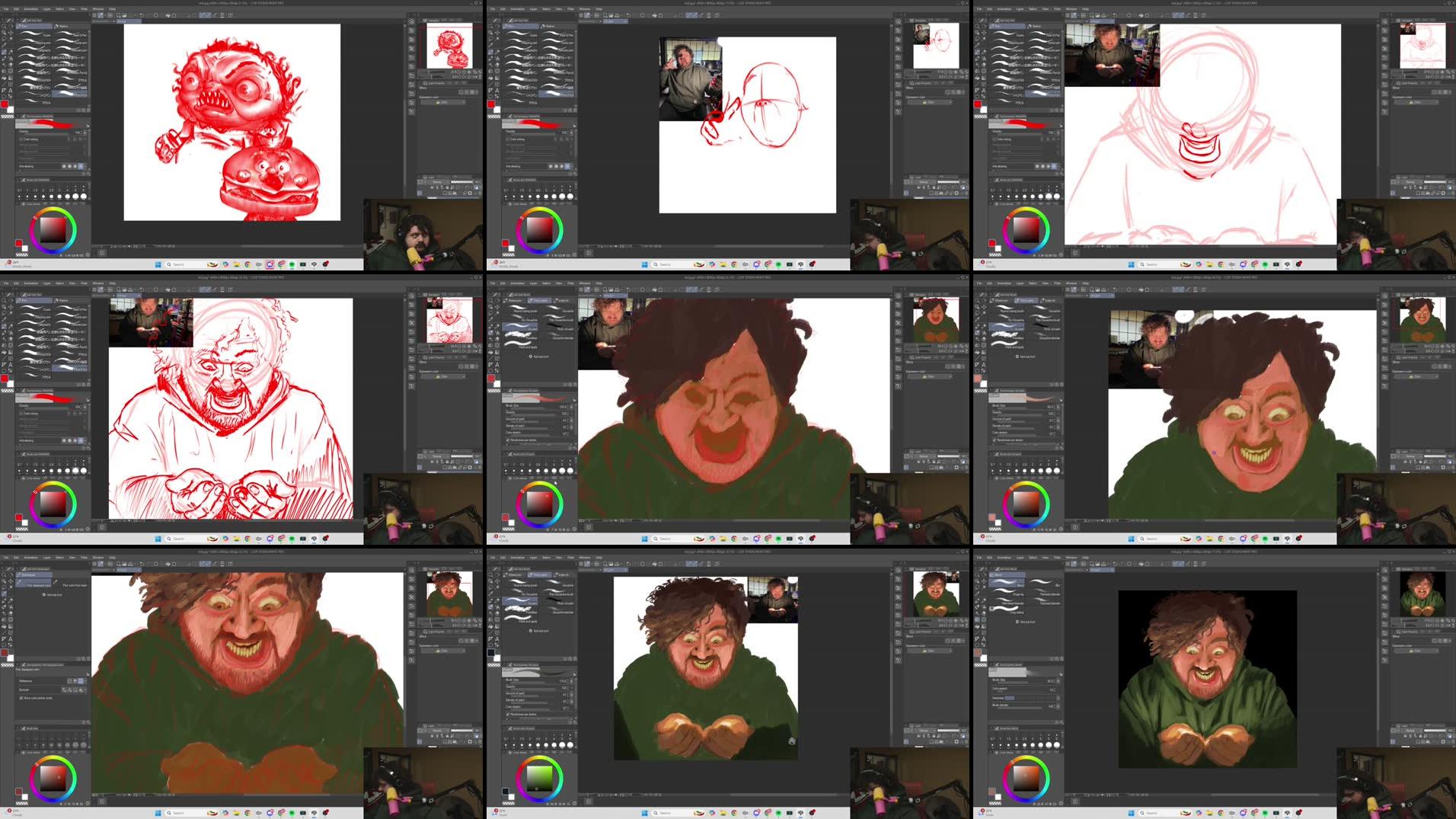Switch to the Thick paint sub tool tab

tap(539, 300)
